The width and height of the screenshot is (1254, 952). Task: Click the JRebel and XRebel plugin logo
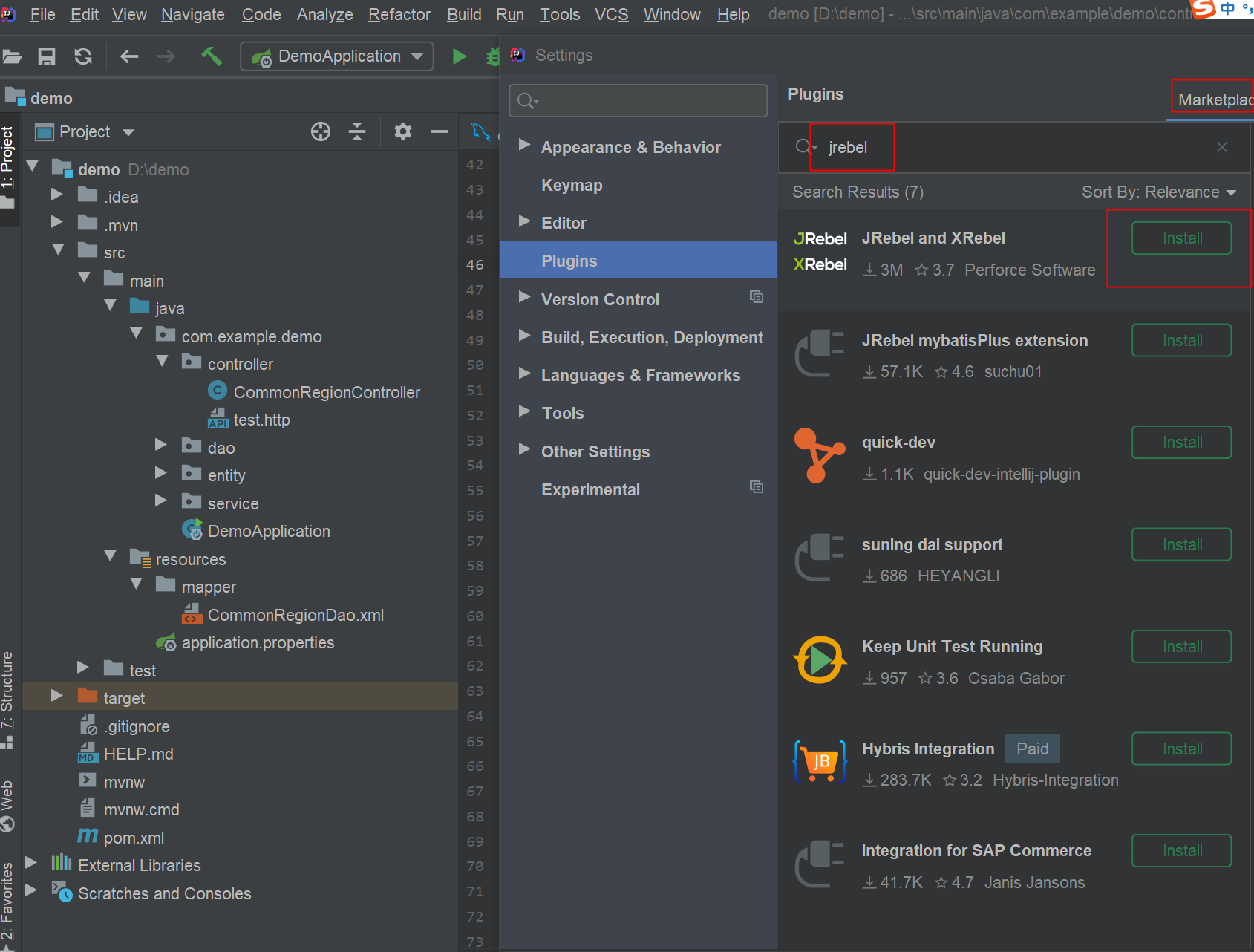click(x=820, y=252)
